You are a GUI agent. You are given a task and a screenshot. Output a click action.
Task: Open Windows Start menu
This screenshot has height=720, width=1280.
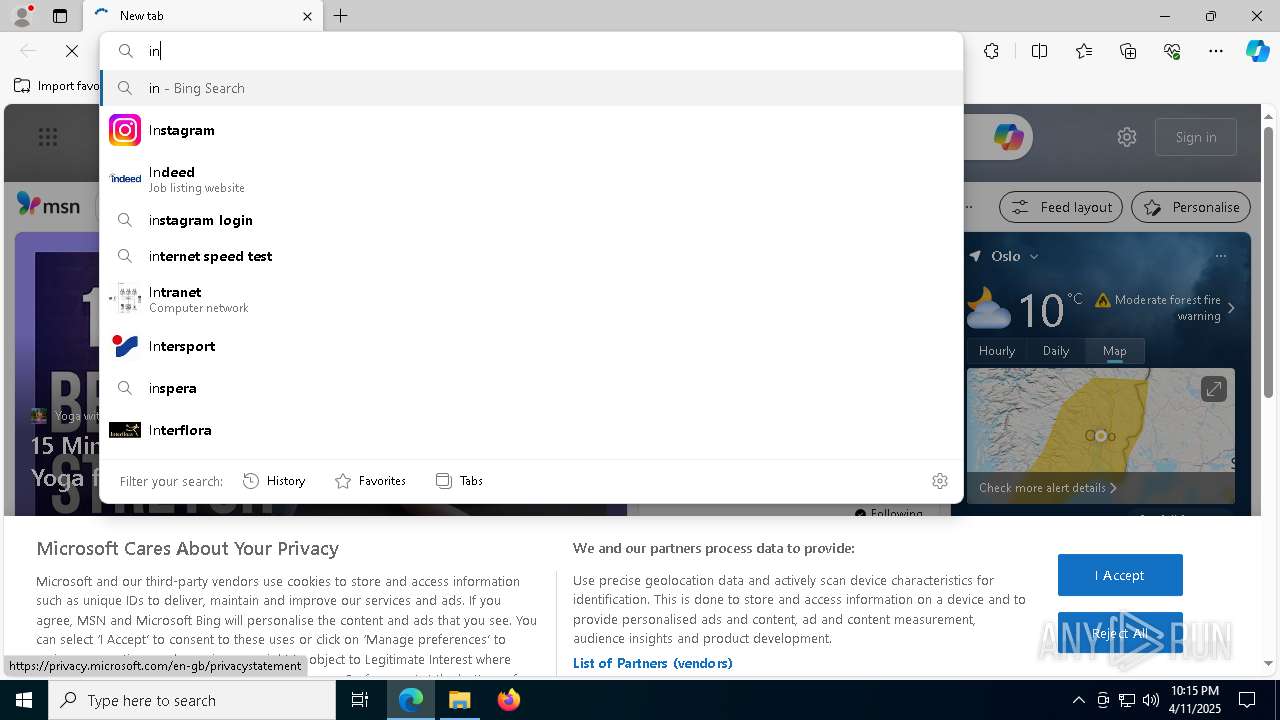[x=24, y=700]
